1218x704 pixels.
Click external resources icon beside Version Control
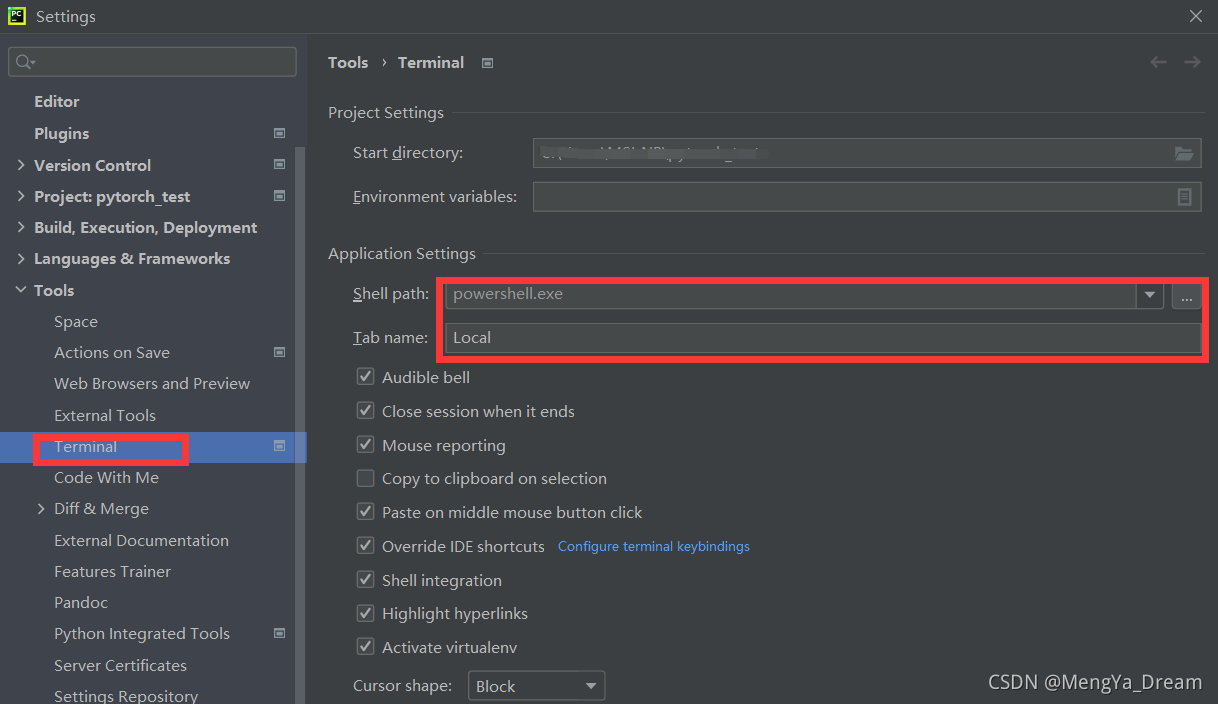[x=280, y=164]
